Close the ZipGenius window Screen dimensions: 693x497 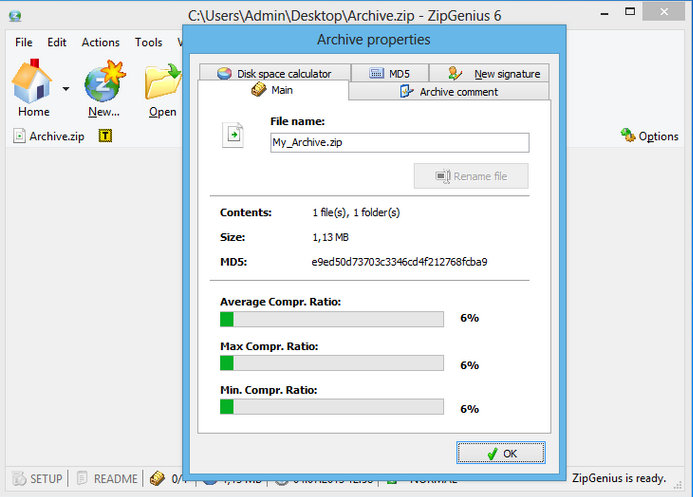click(x=664, y=12)
